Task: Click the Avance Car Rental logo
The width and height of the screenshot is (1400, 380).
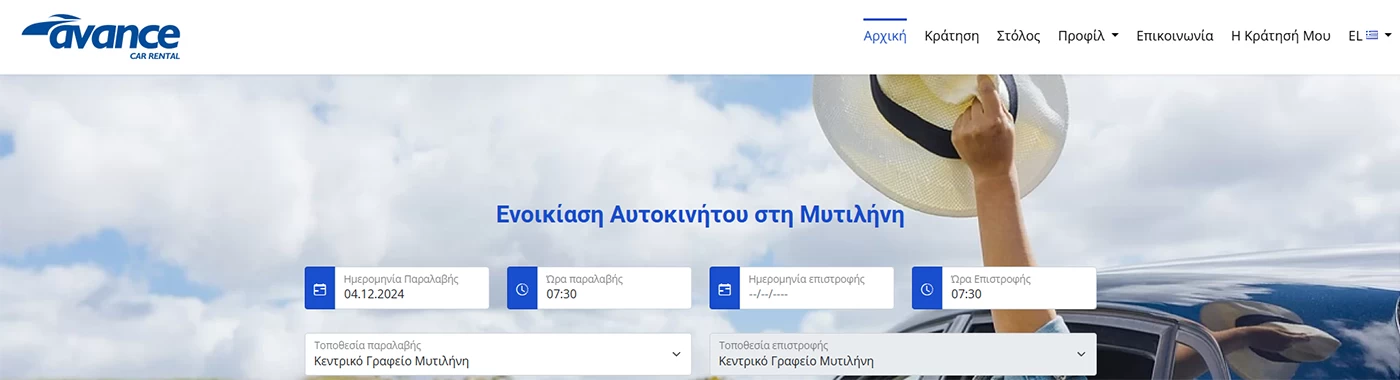Action: pos(100,37)
